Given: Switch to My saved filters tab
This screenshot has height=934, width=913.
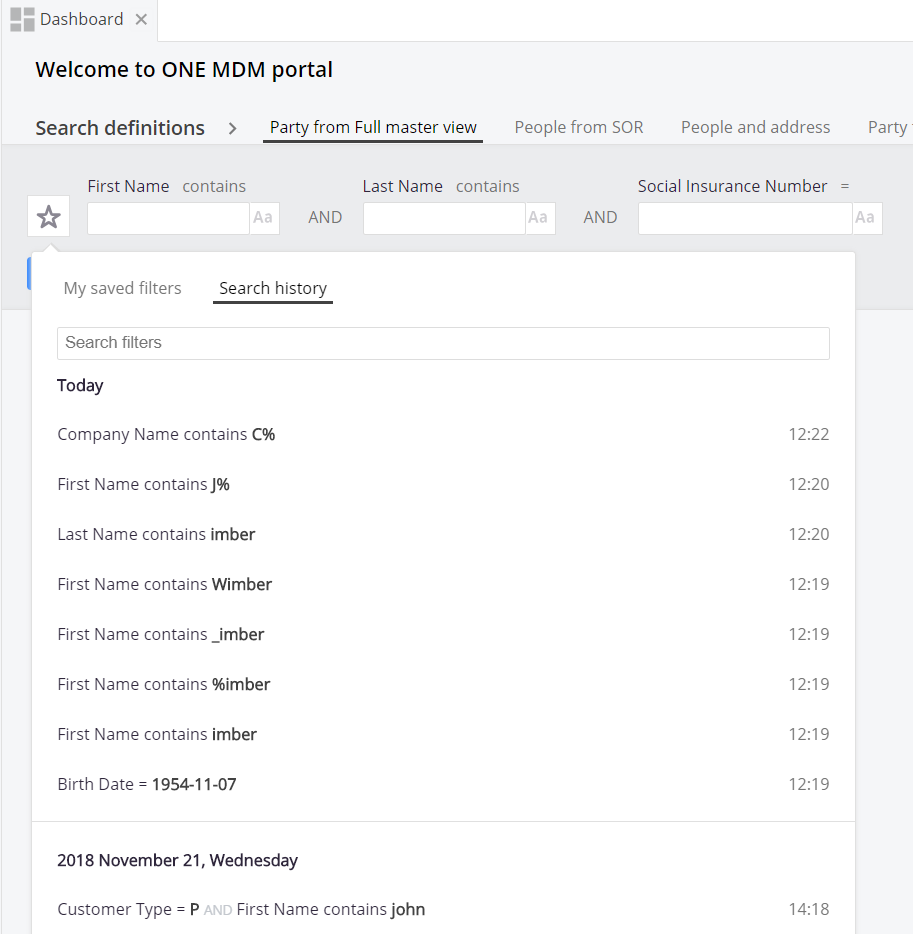Looking at the screenshot, I should (x=122, y=288).
